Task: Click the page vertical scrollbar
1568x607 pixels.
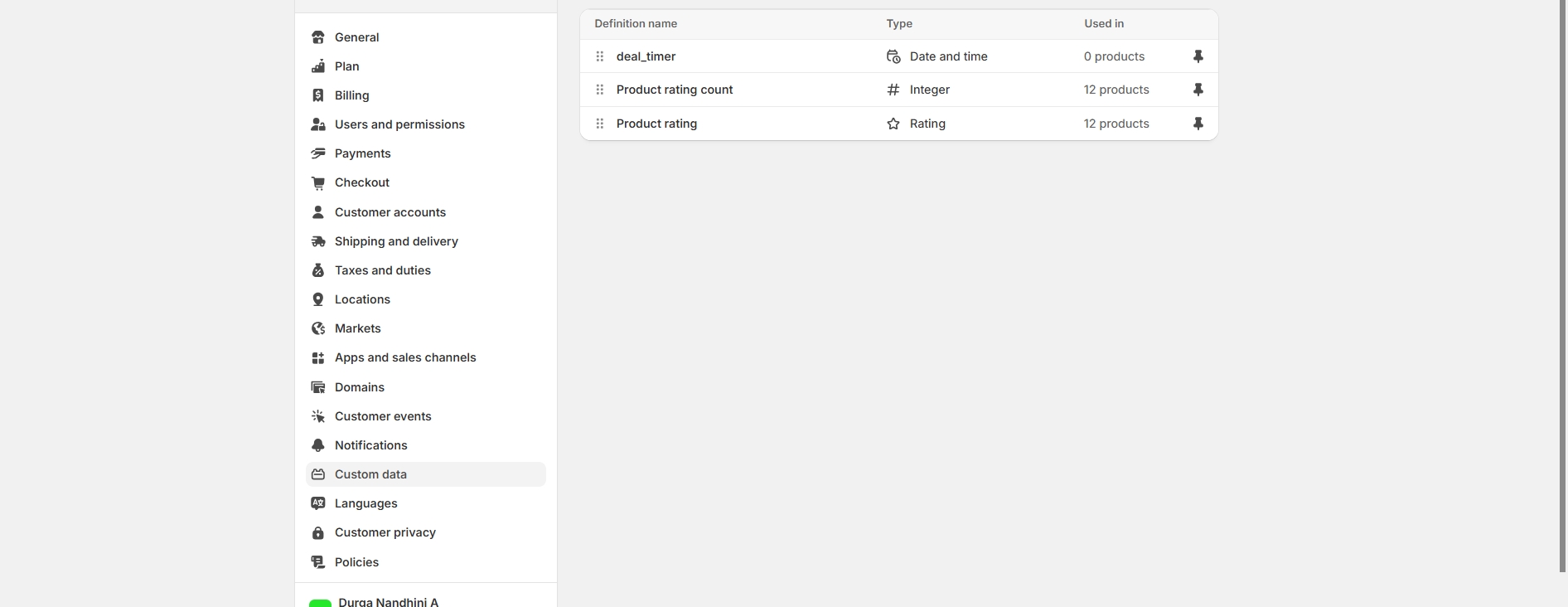Action: (1562, 282)
